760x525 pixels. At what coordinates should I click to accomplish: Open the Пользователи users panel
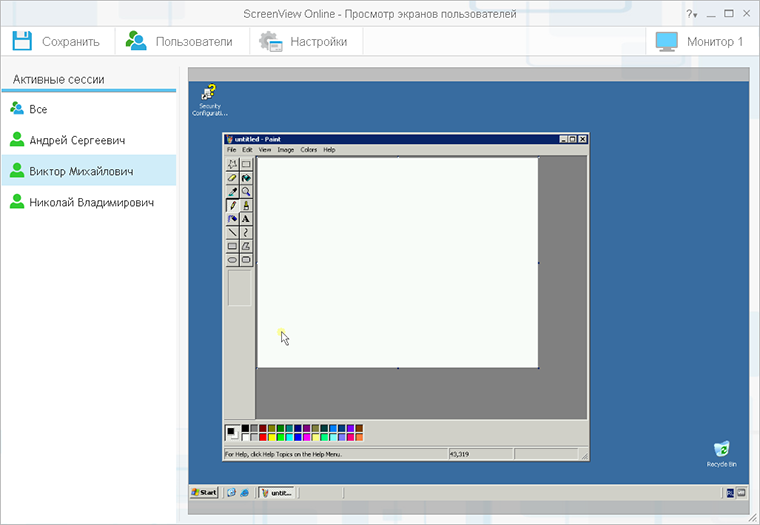[179, 42]
